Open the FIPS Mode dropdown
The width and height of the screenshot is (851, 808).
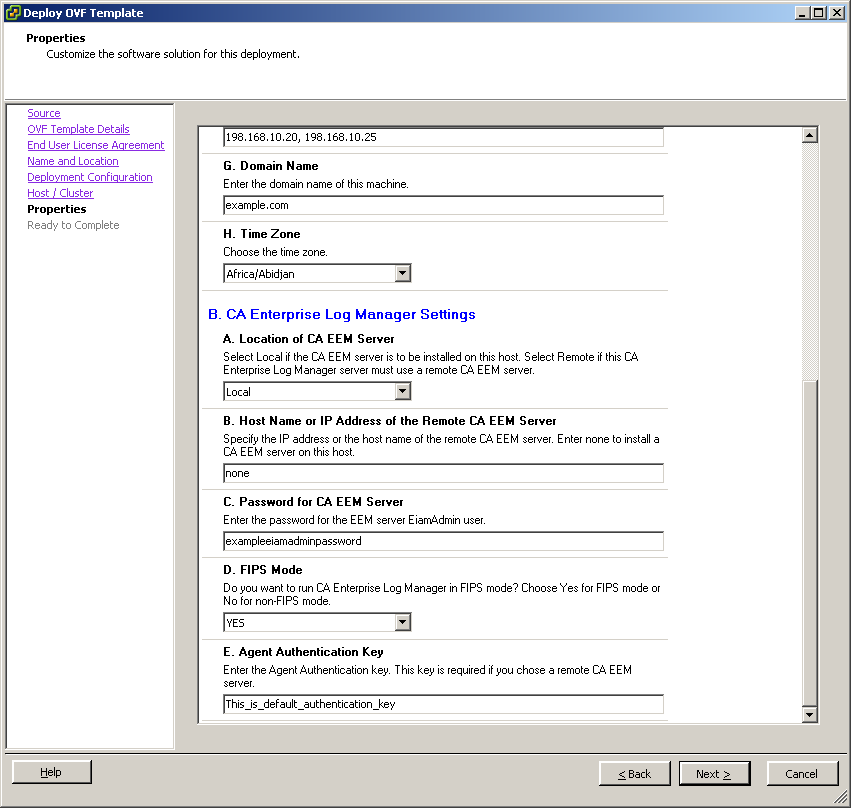(401, 621)
